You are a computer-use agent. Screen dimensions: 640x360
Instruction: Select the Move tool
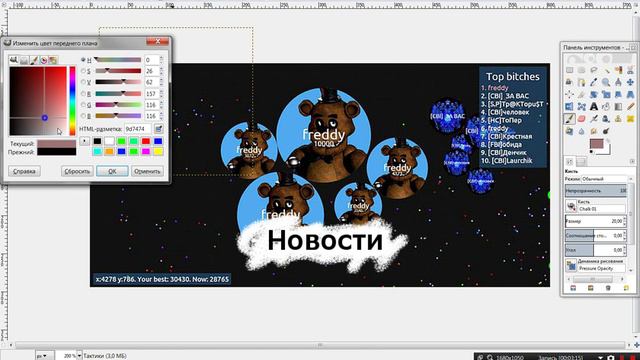coord(631,82)
